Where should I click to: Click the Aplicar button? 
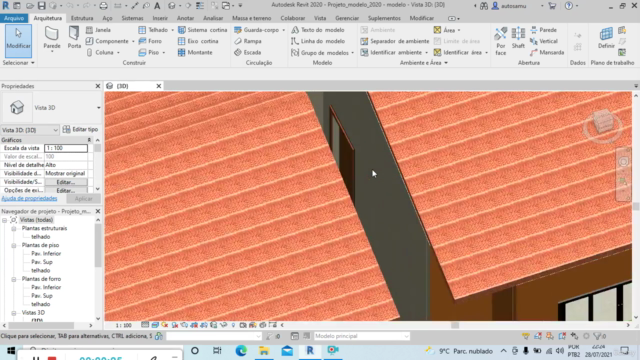click(83, 199)
